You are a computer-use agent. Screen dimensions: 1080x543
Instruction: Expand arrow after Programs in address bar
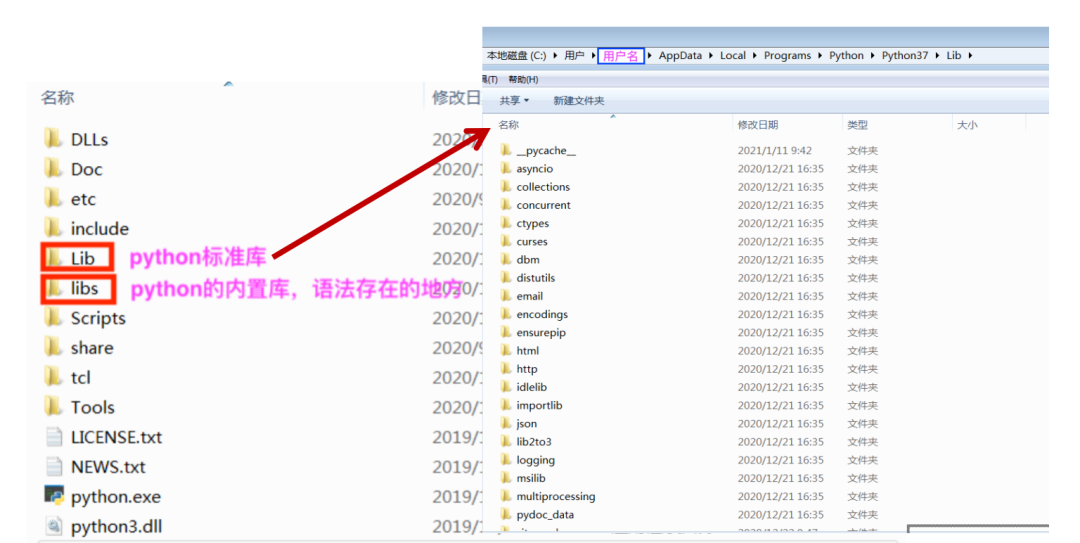coord(820,55)
